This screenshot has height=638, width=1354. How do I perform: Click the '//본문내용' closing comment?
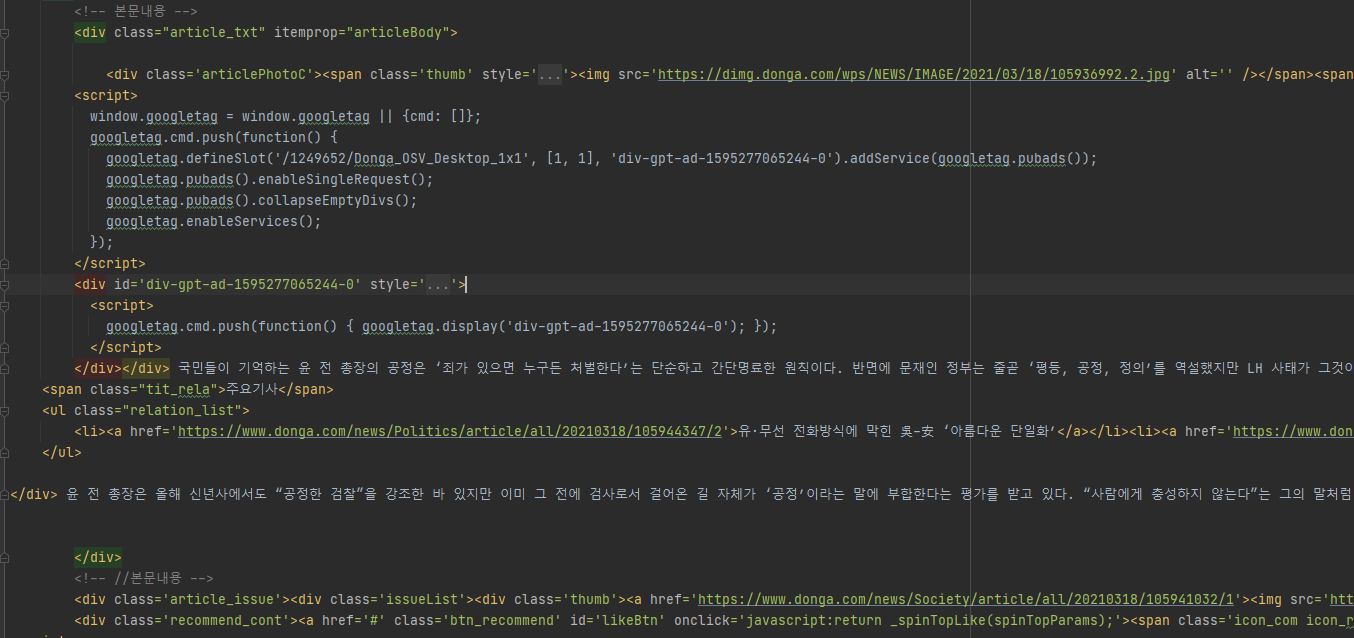point(143,578)
